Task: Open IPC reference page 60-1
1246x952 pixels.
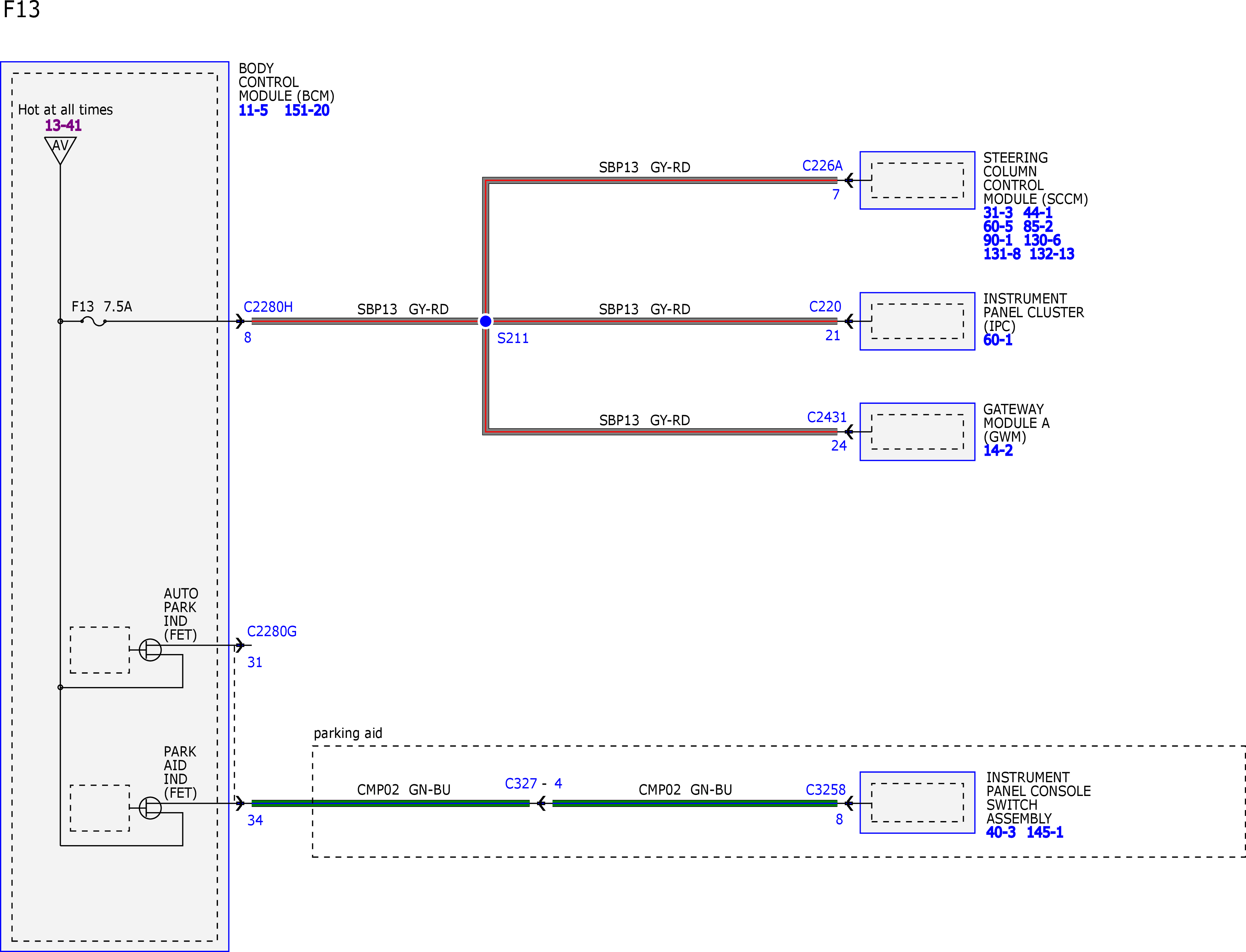Action: (998, 340)
